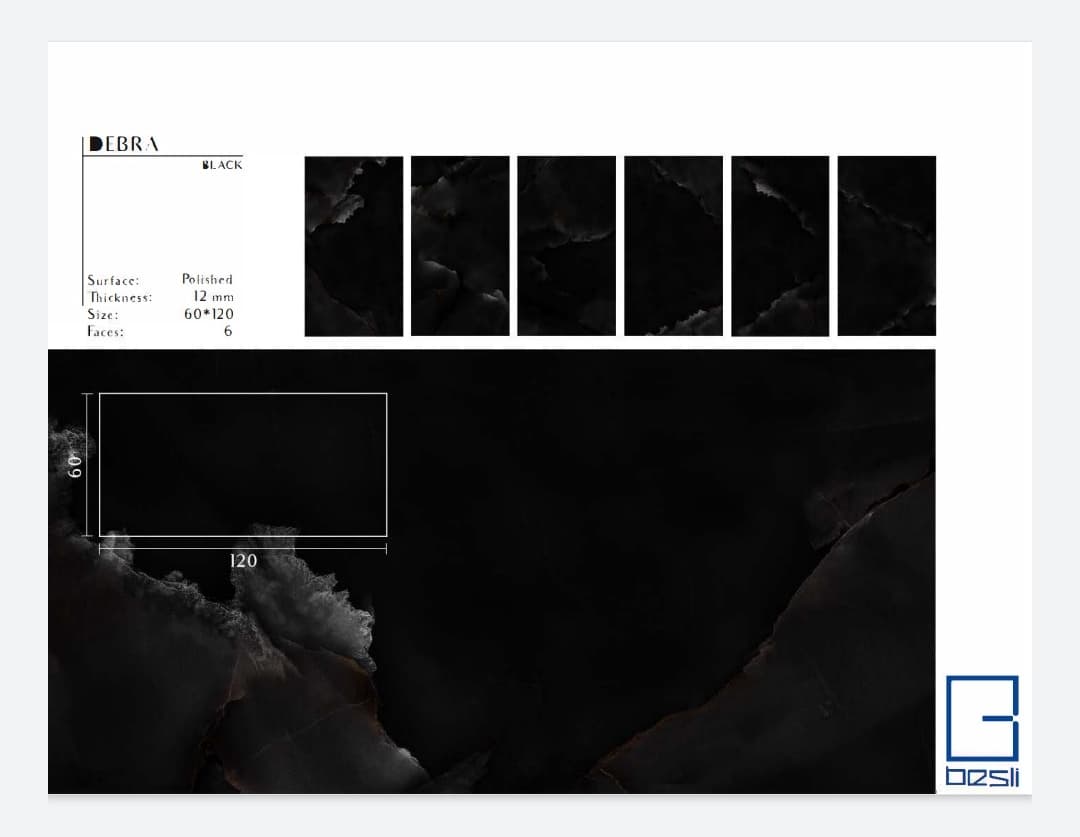The image size is (1080, 837).
Task: Click the besli logo
Action: click(982, 731)
